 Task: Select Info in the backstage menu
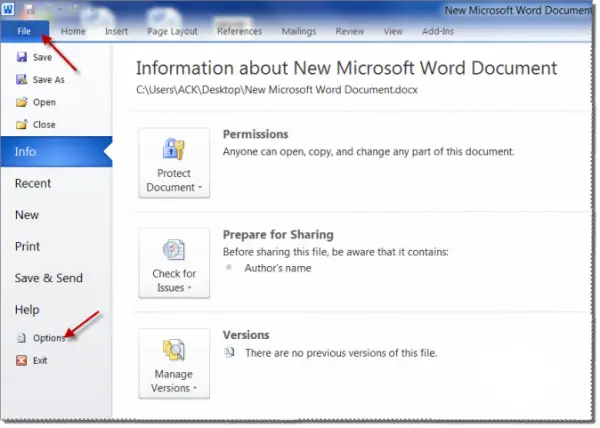point(56,151)
